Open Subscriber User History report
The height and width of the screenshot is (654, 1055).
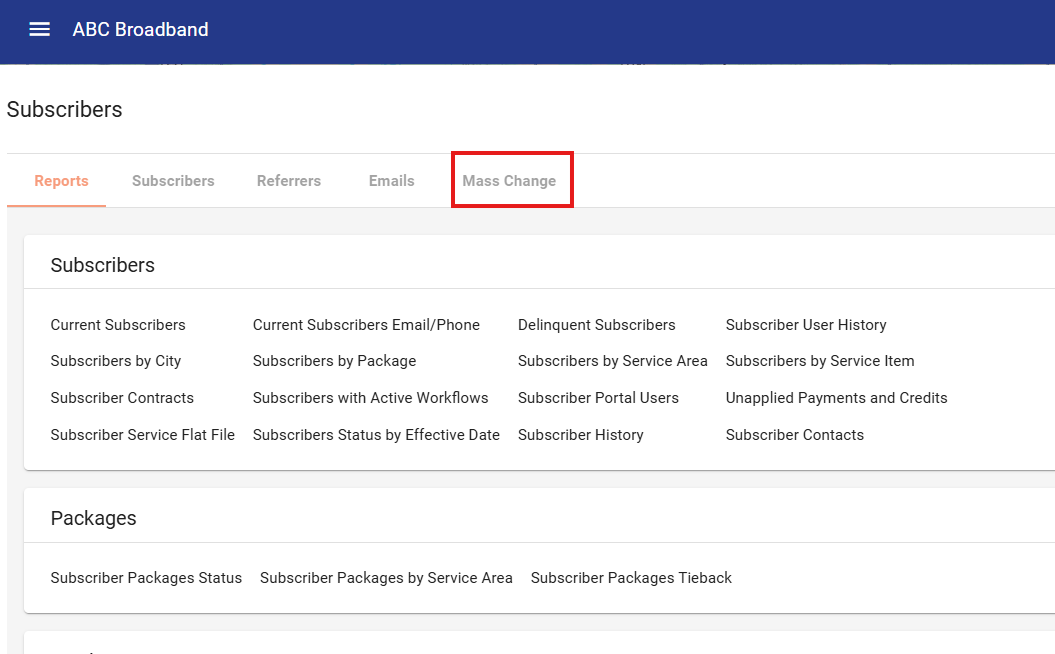point(806,325)
